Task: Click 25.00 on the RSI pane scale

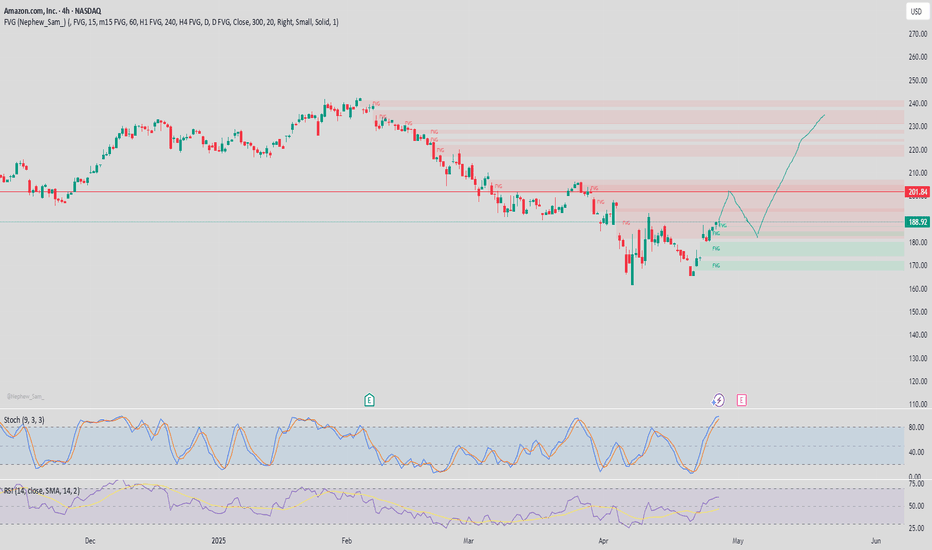Action: (916, 528)
